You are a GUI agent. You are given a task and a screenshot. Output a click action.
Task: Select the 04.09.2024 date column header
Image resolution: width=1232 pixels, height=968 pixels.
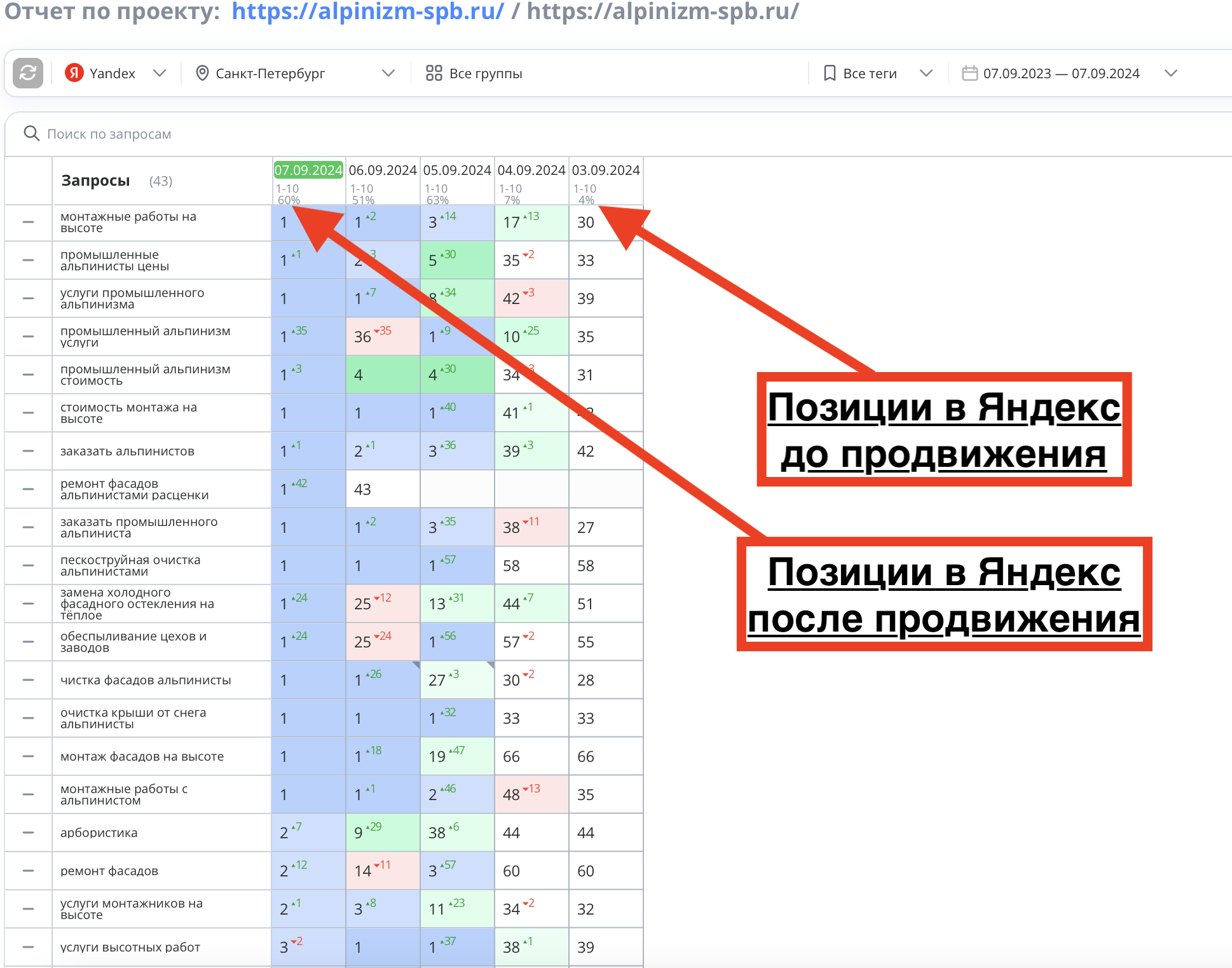(531, 170)
